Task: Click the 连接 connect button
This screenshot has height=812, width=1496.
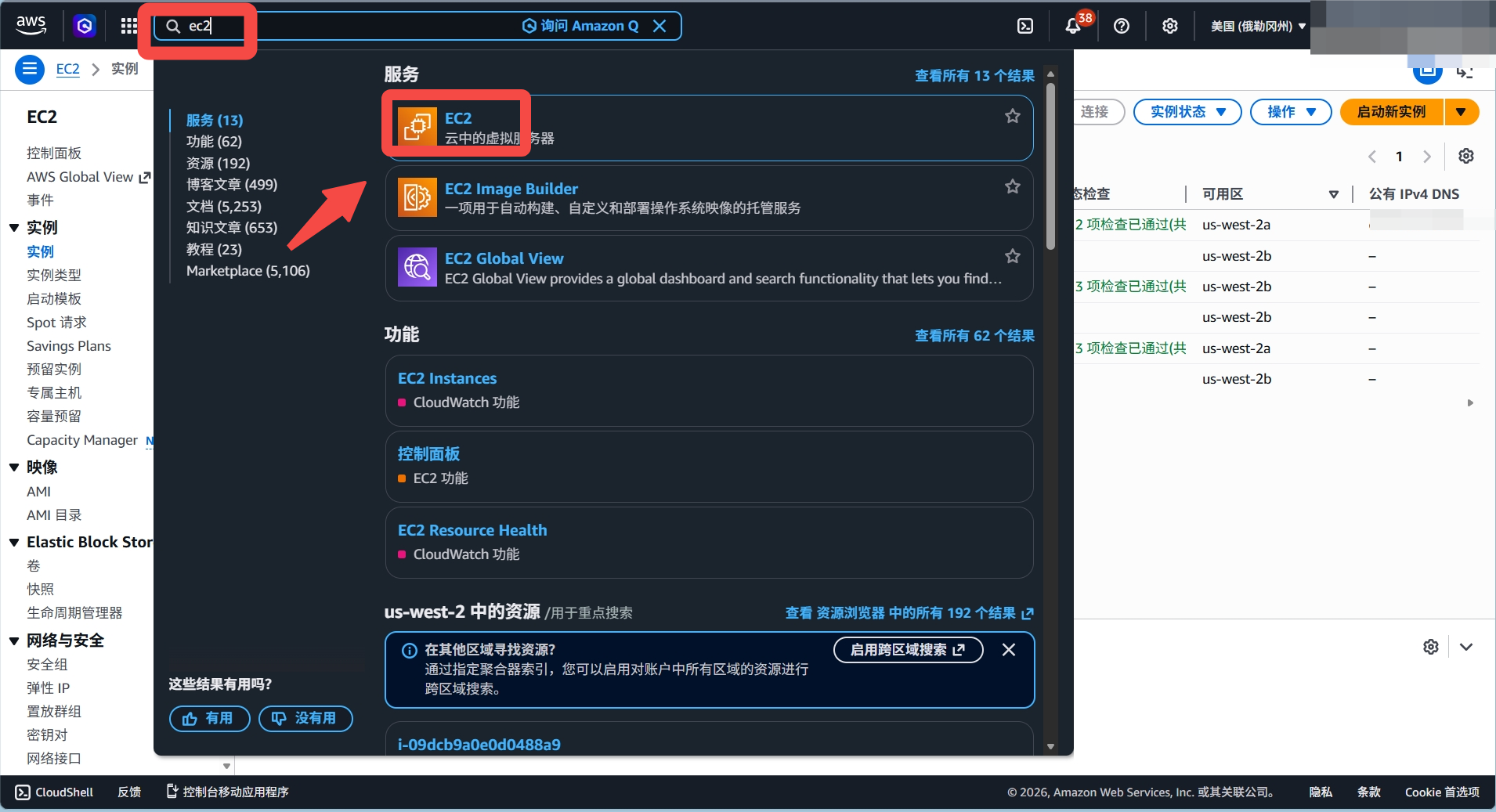Action: [x=1095, y=112]
